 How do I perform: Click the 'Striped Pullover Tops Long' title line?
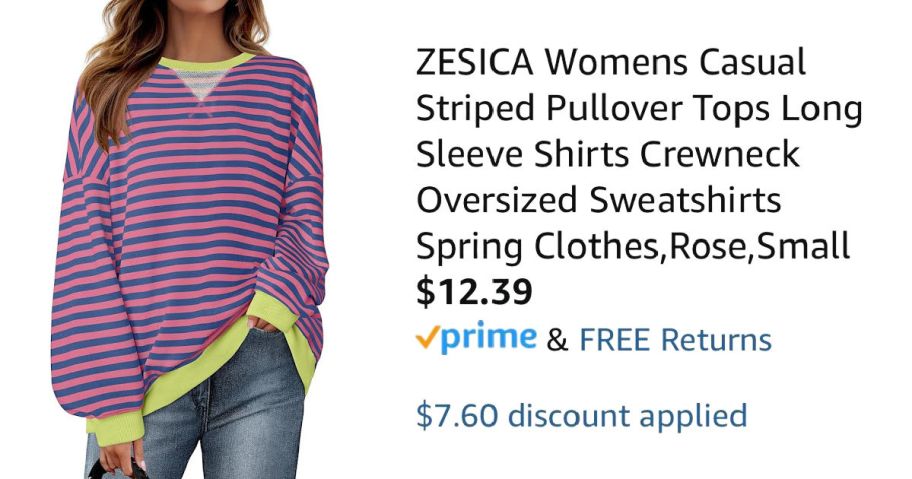coord(639,109)
